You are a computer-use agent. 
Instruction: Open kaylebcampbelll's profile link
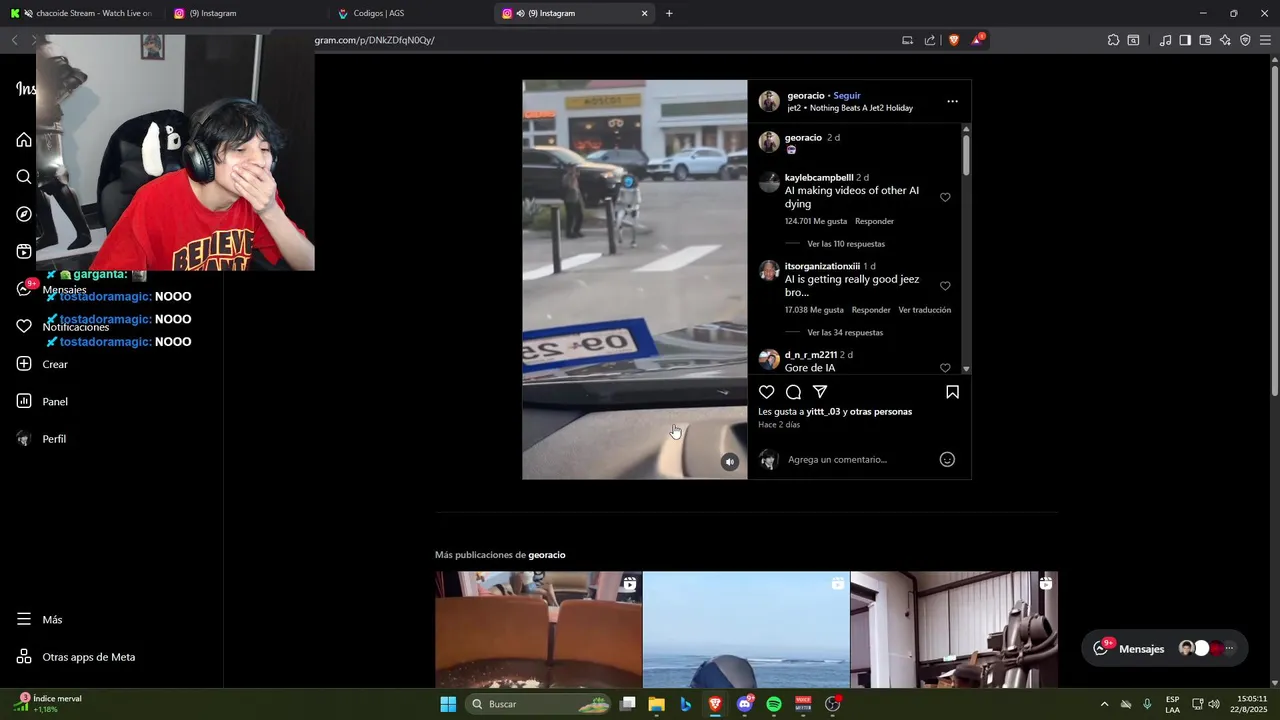click(819, 178)
